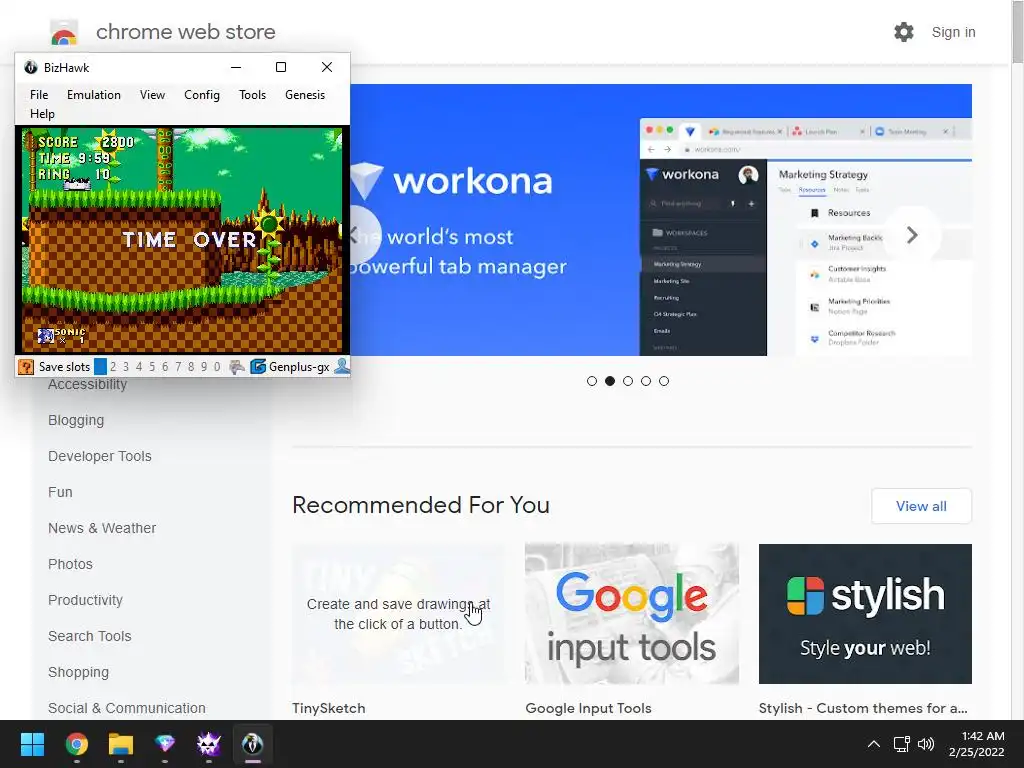Screen dimensions: 1024x768
Task: Open the Windows Start menu
Action: pos(32,744)
